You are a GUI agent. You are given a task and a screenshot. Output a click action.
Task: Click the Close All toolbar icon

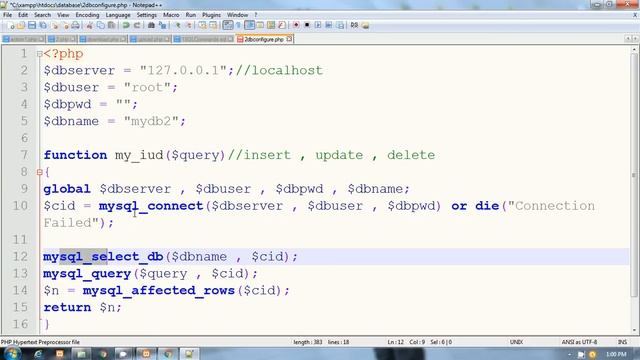tap(65, 25)
